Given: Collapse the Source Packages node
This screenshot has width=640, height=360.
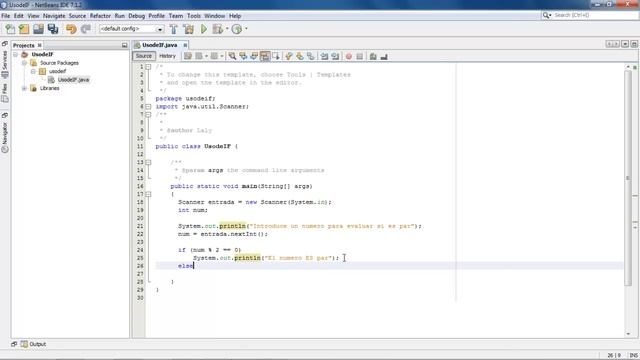Looking at the screenshot, I should pos(24,63).
